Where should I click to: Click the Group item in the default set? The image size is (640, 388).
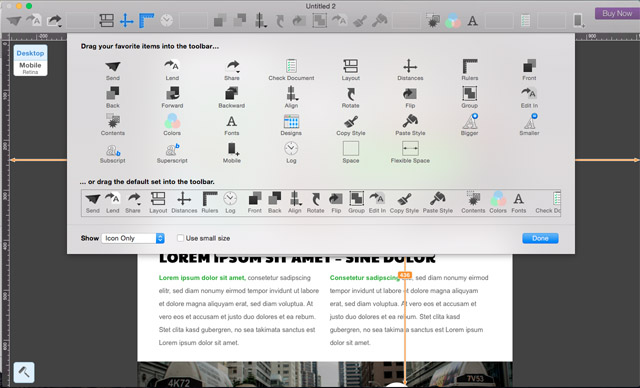356,202
